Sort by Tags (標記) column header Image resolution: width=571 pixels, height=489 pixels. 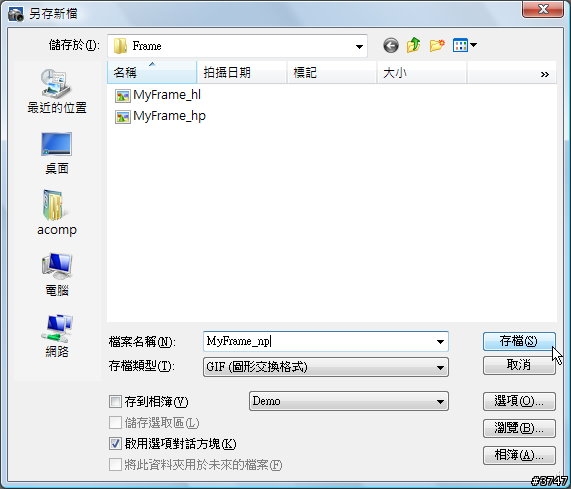pos(331,72)
